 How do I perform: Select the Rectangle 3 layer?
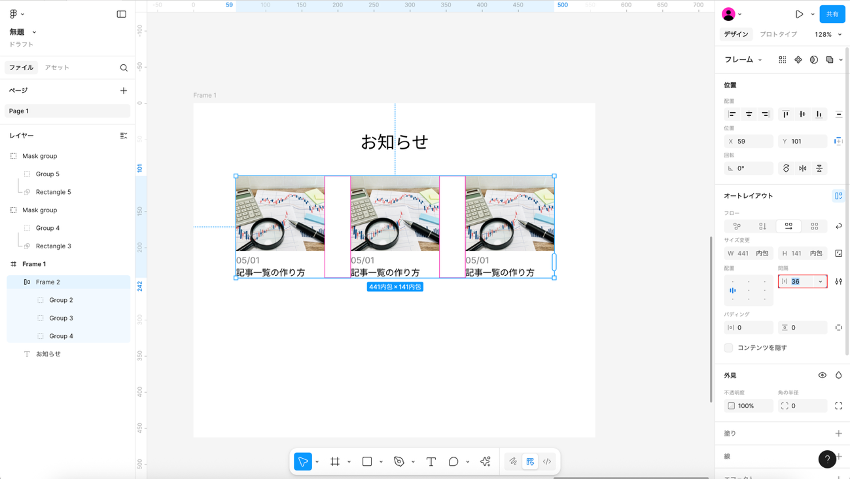pos(53,246)
